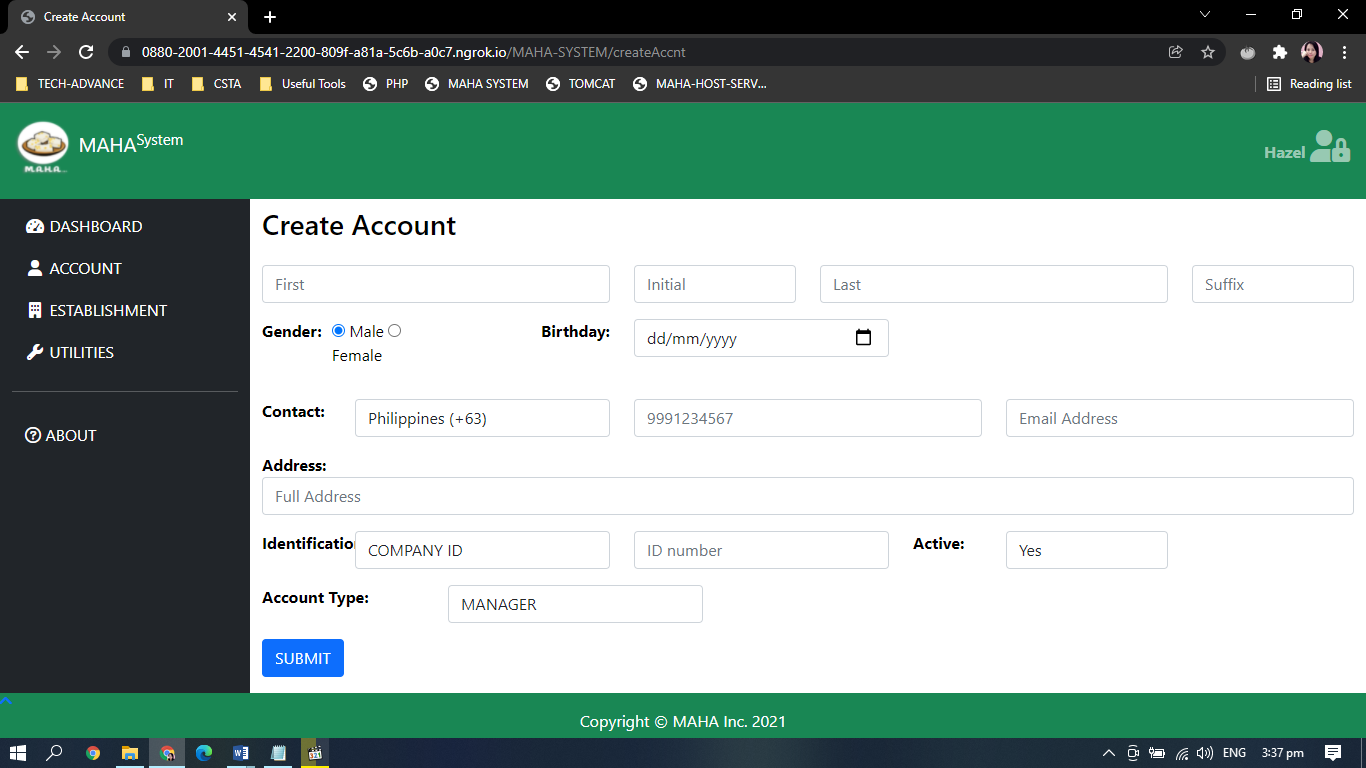Image resolution: width=1366 pixels, height=768 pixels.
Task: Open the CSTA bookmark folder
Action: [x=217, y=84]
